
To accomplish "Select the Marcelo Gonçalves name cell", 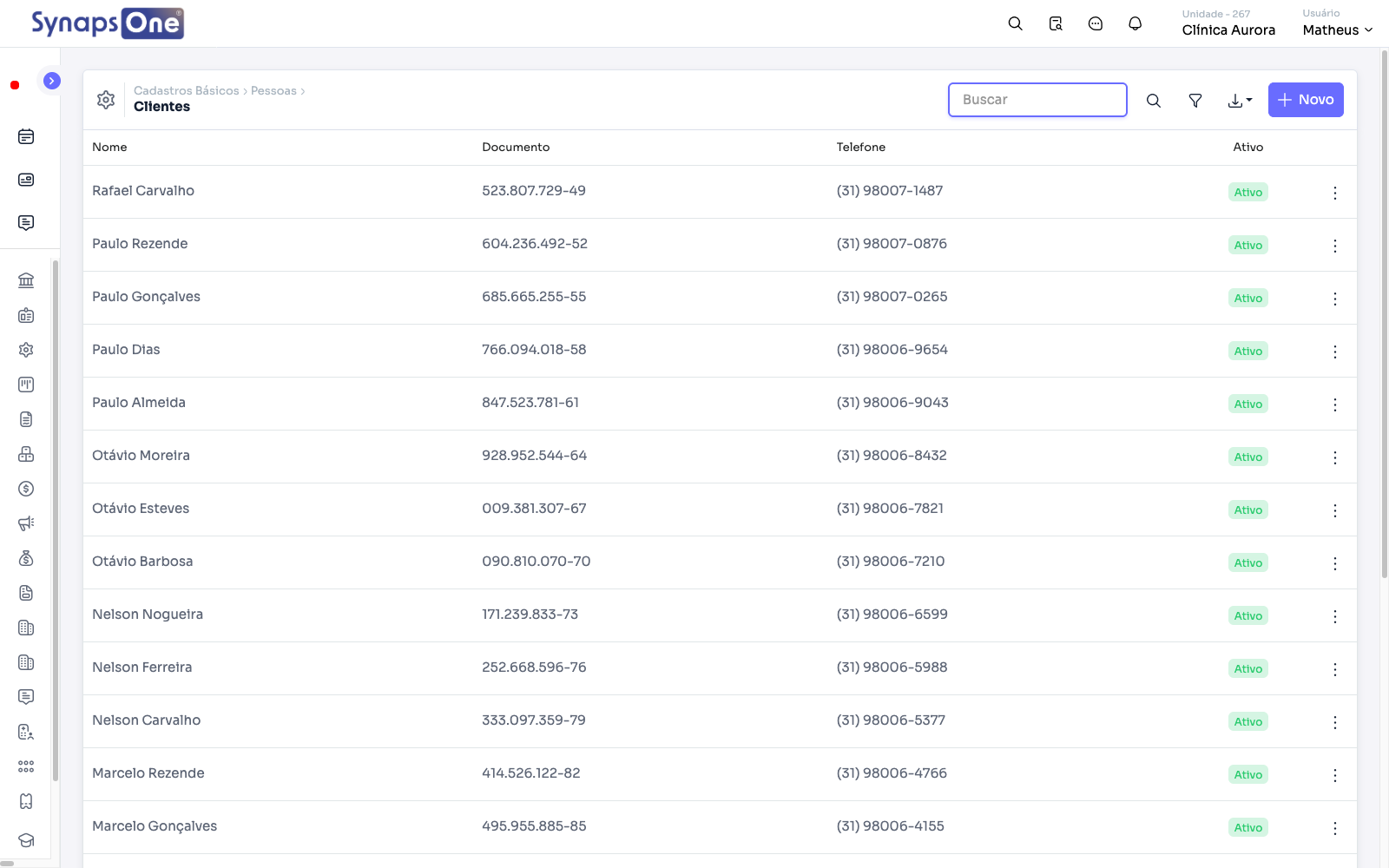I will 155,826.
